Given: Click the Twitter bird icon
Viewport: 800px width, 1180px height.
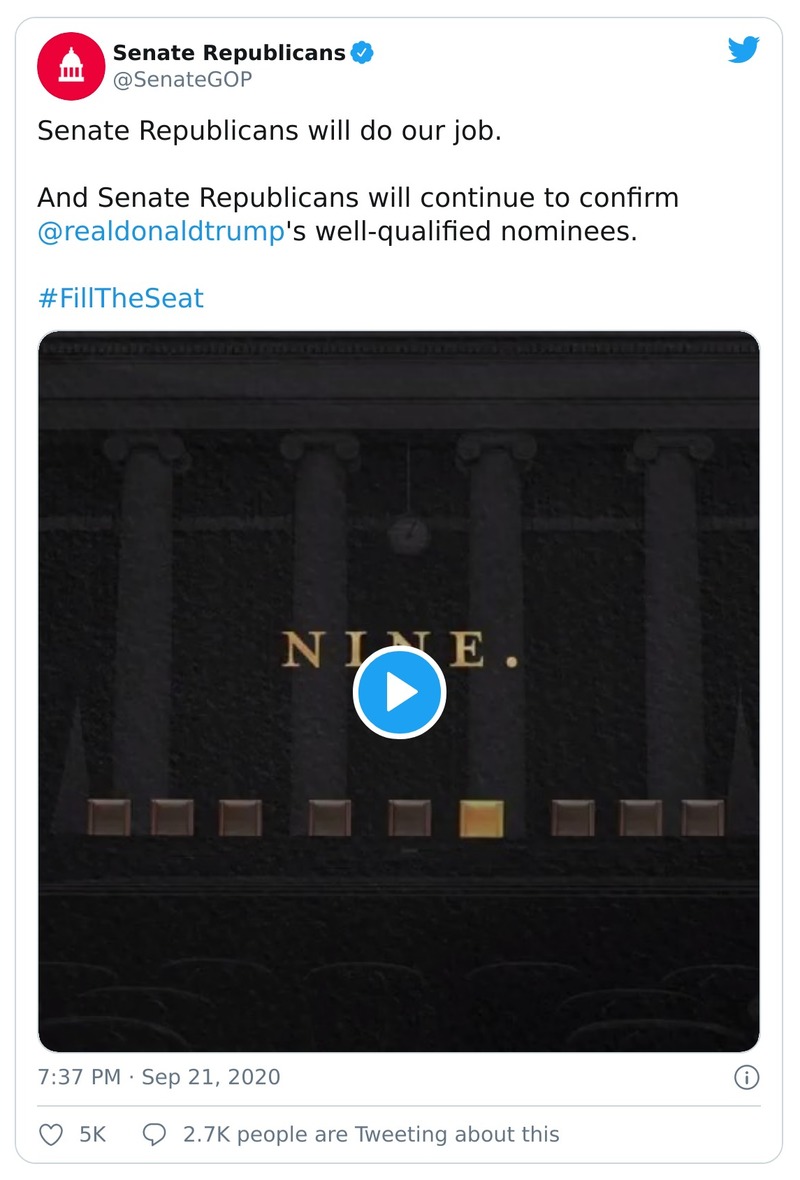Looking at the screenshot, I should 744,49.
